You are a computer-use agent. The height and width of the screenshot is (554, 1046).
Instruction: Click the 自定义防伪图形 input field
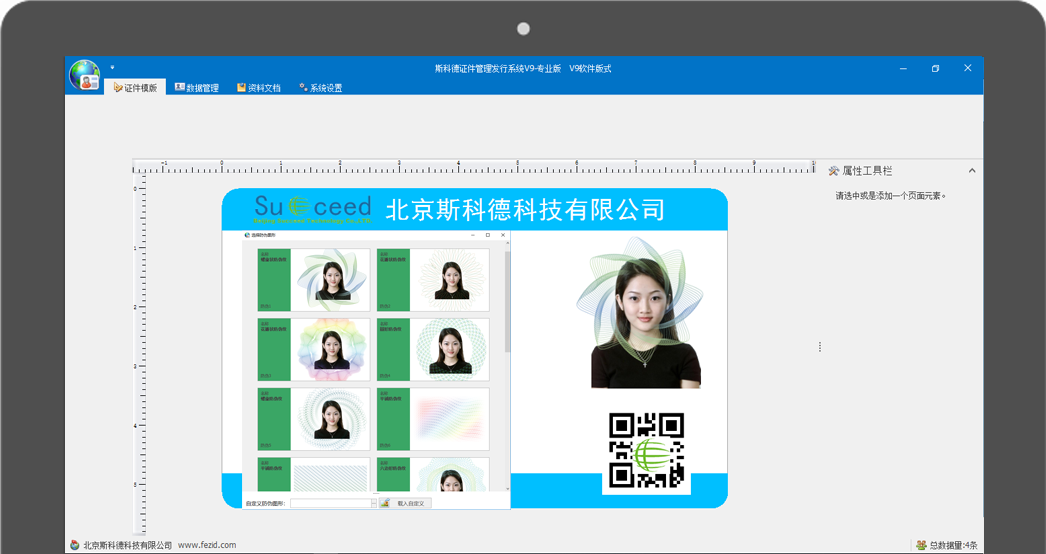coord(330,503)
